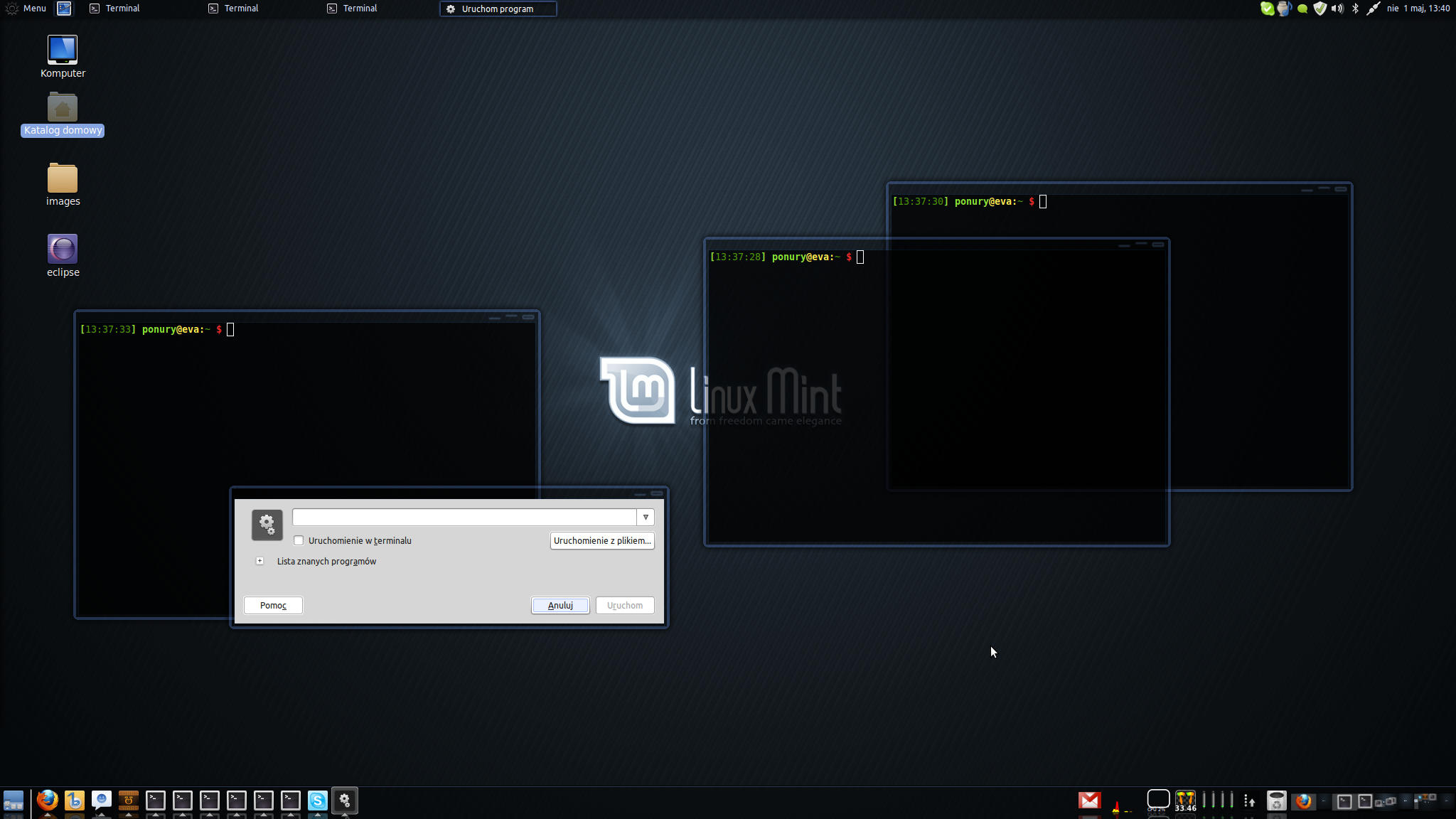Click the run program gear in bottom dock
The height and width of the screenshot is (819, 1456).
point(345,801)
